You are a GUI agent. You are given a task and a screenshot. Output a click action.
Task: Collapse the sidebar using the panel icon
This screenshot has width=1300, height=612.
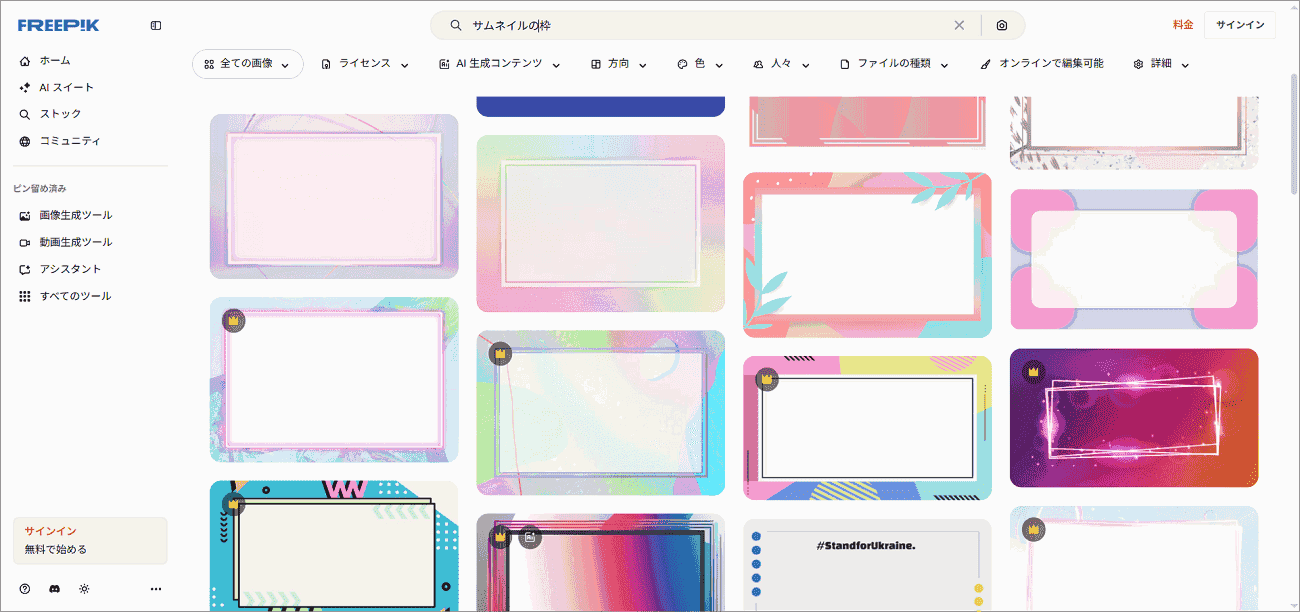(155, 25)
